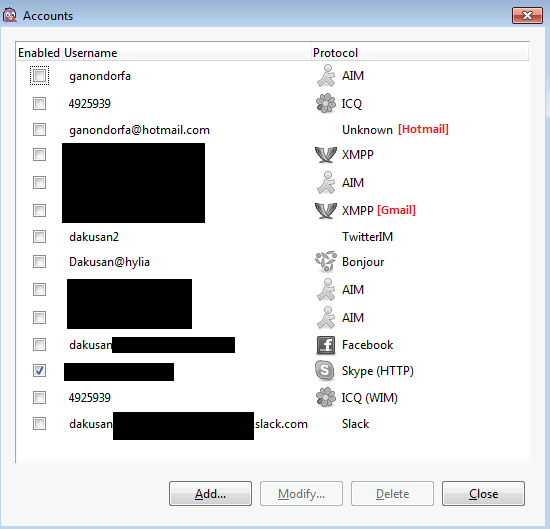Click the ICQ (WIM) flower icon
The height and width of the screenshot is (529, 550).
click(x=326, y=397)
